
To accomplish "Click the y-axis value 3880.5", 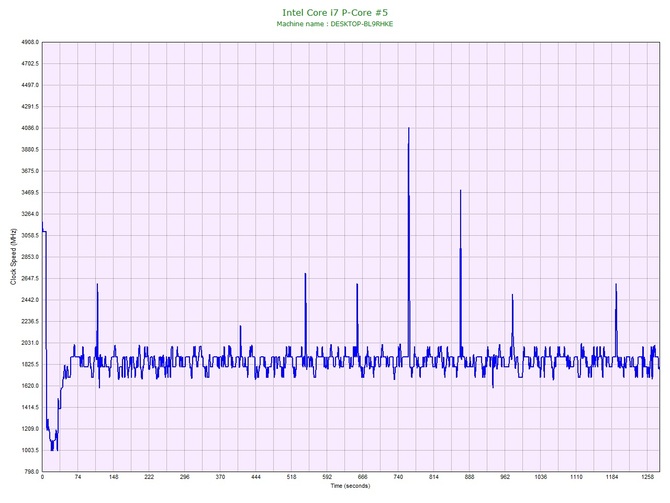I will 30,150.
